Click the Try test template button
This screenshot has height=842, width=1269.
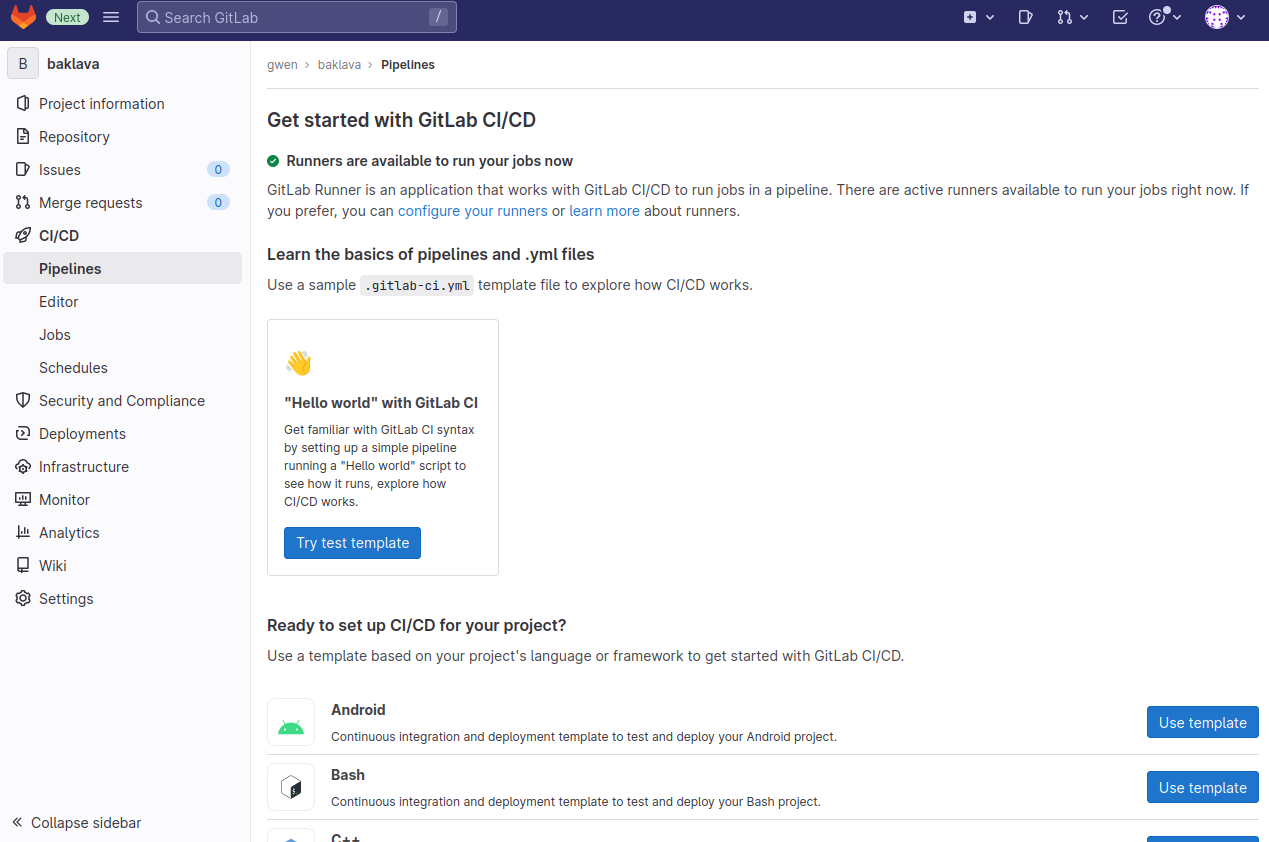point(352,543)
